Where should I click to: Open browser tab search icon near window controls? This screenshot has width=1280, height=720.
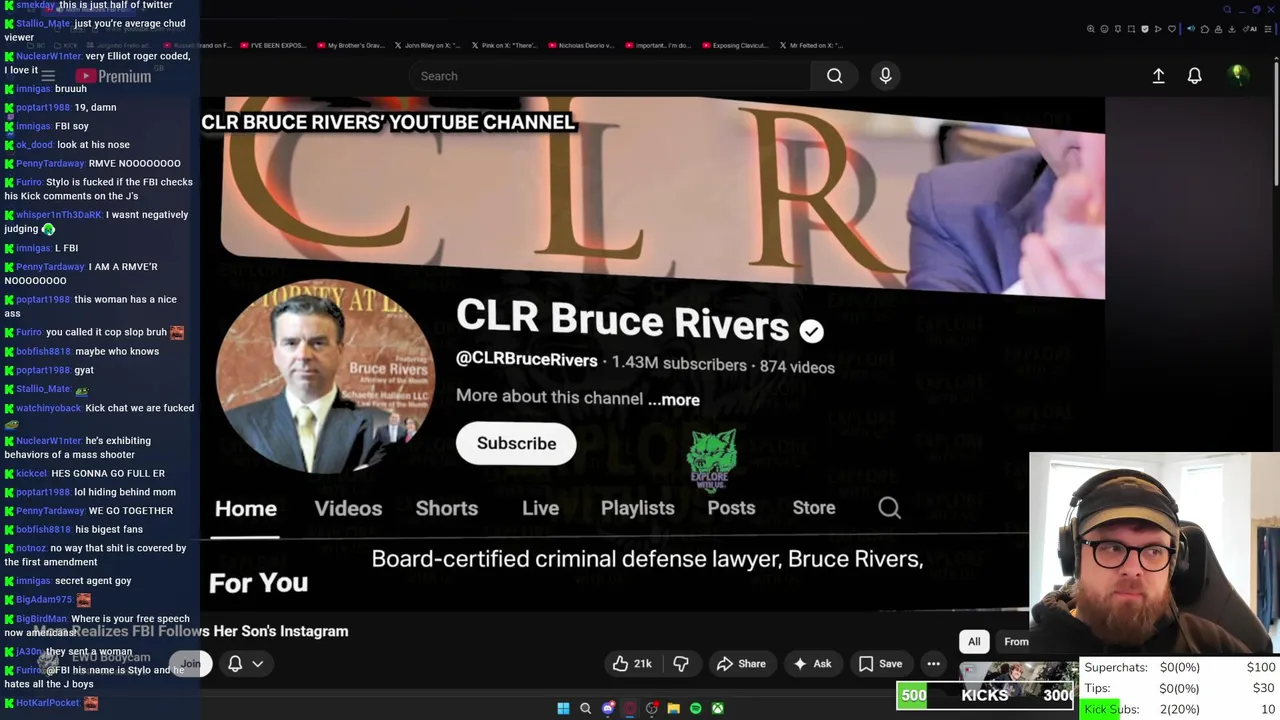[1227, 10]
